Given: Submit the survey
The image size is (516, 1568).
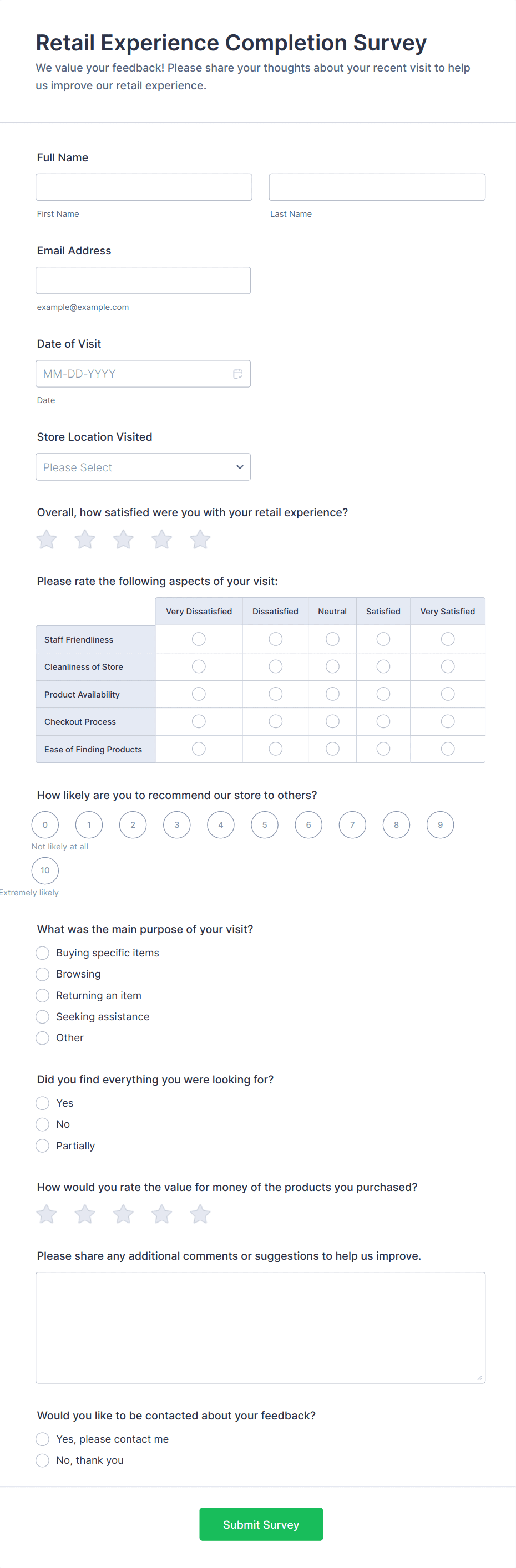Looking at the screenshot, I should point(261,1524).
